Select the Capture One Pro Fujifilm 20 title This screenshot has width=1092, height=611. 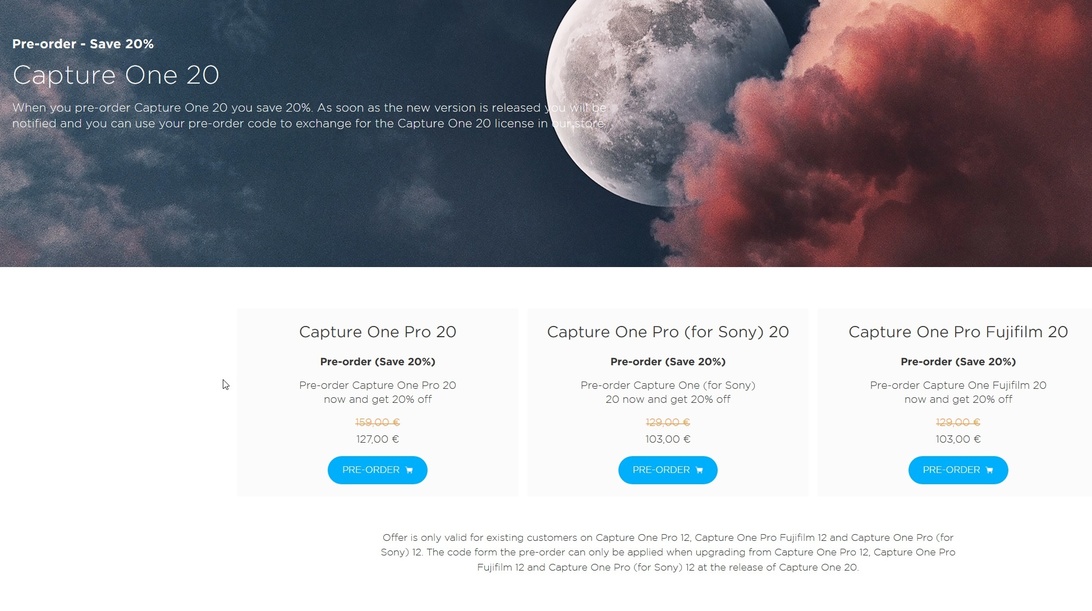957,332
